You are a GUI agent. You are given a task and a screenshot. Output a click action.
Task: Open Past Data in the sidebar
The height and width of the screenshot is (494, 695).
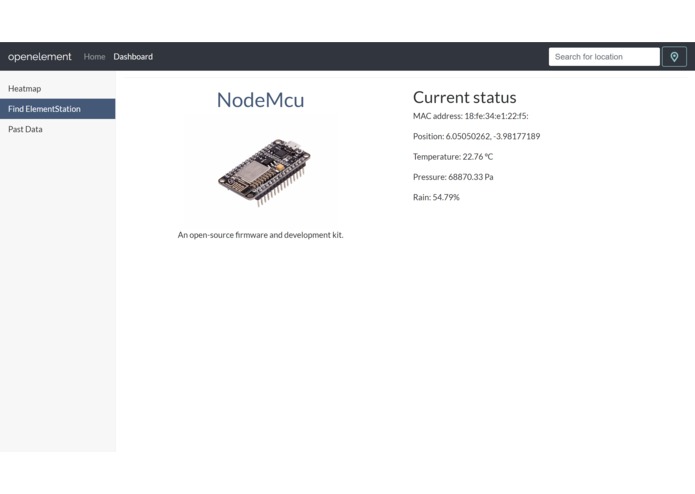point(58,129)
